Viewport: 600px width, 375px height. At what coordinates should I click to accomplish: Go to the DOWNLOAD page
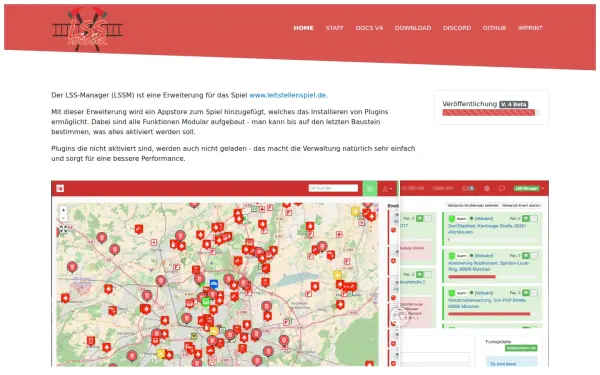click(x=413, y=28)
